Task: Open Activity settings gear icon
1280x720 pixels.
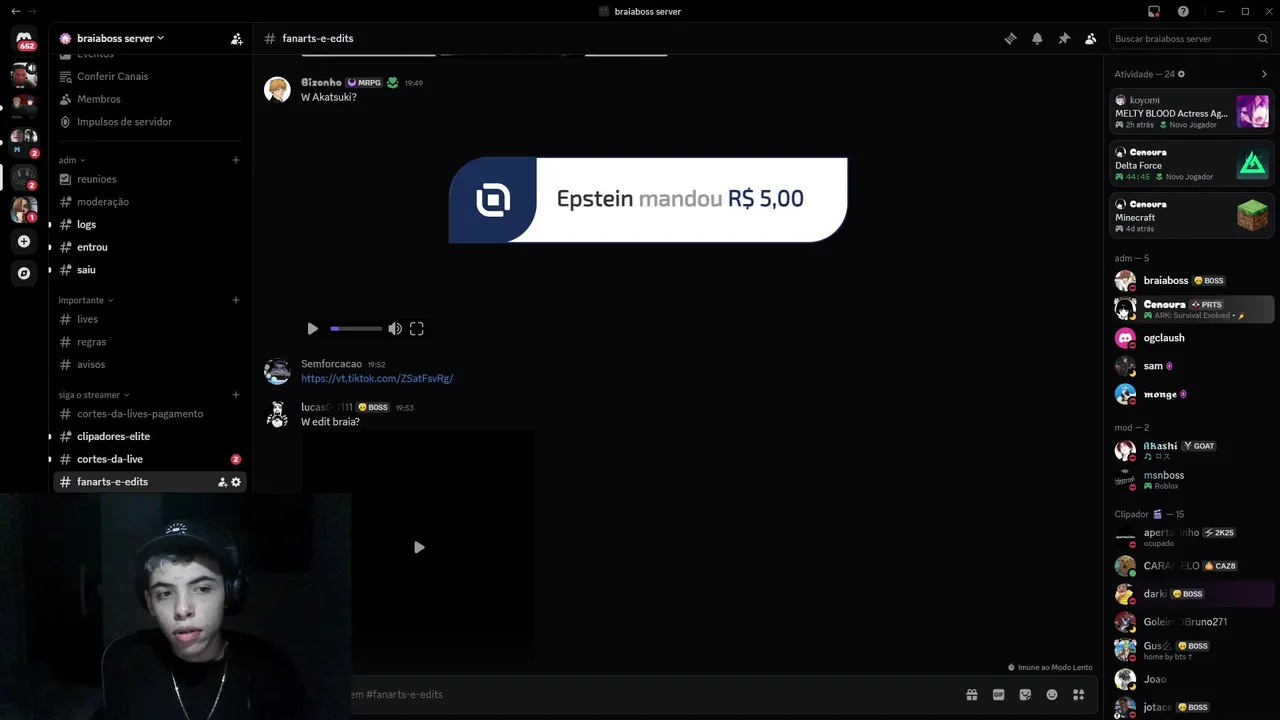Action: tap(1181, 74)
